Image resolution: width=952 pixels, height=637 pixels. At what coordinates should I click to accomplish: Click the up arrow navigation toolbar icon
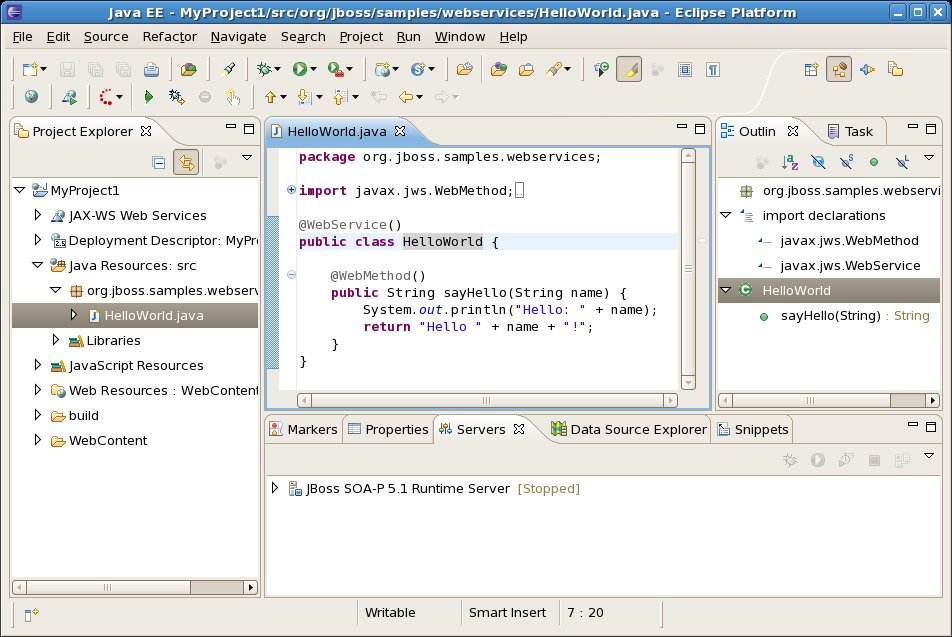(270, 97)
